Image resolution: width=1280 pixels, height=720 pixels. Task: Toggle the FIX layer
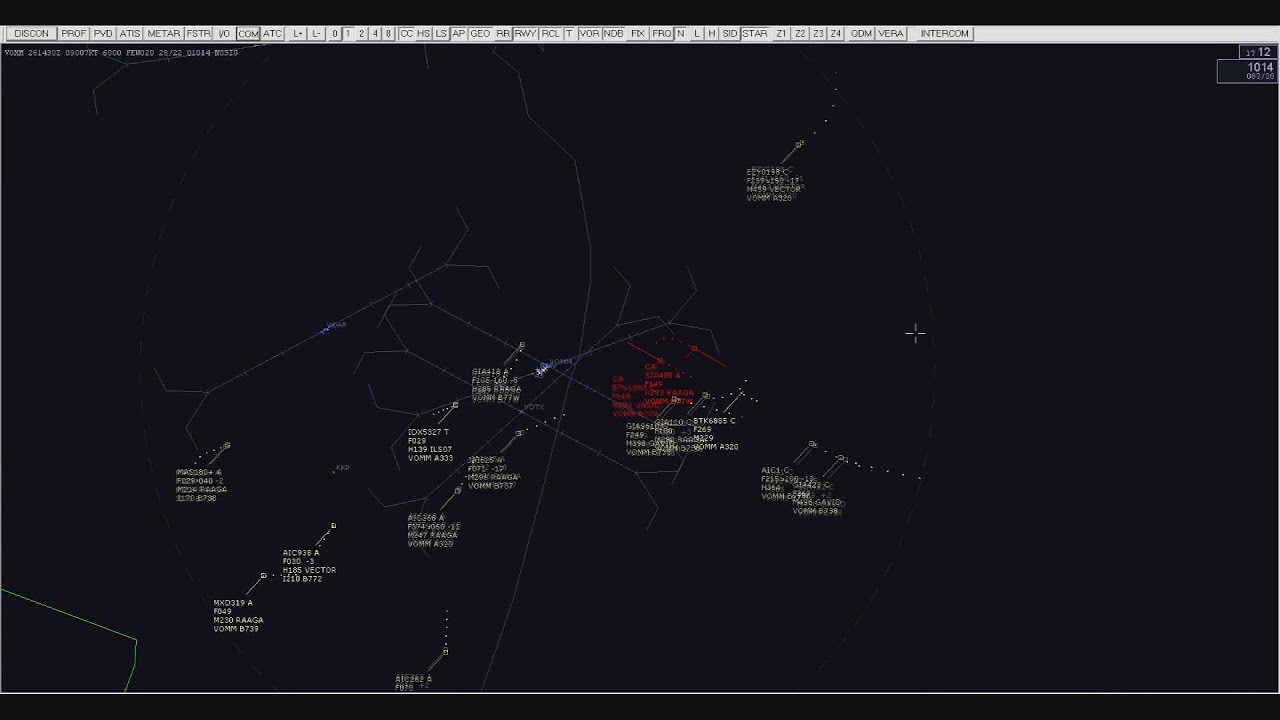pos(637,34)
